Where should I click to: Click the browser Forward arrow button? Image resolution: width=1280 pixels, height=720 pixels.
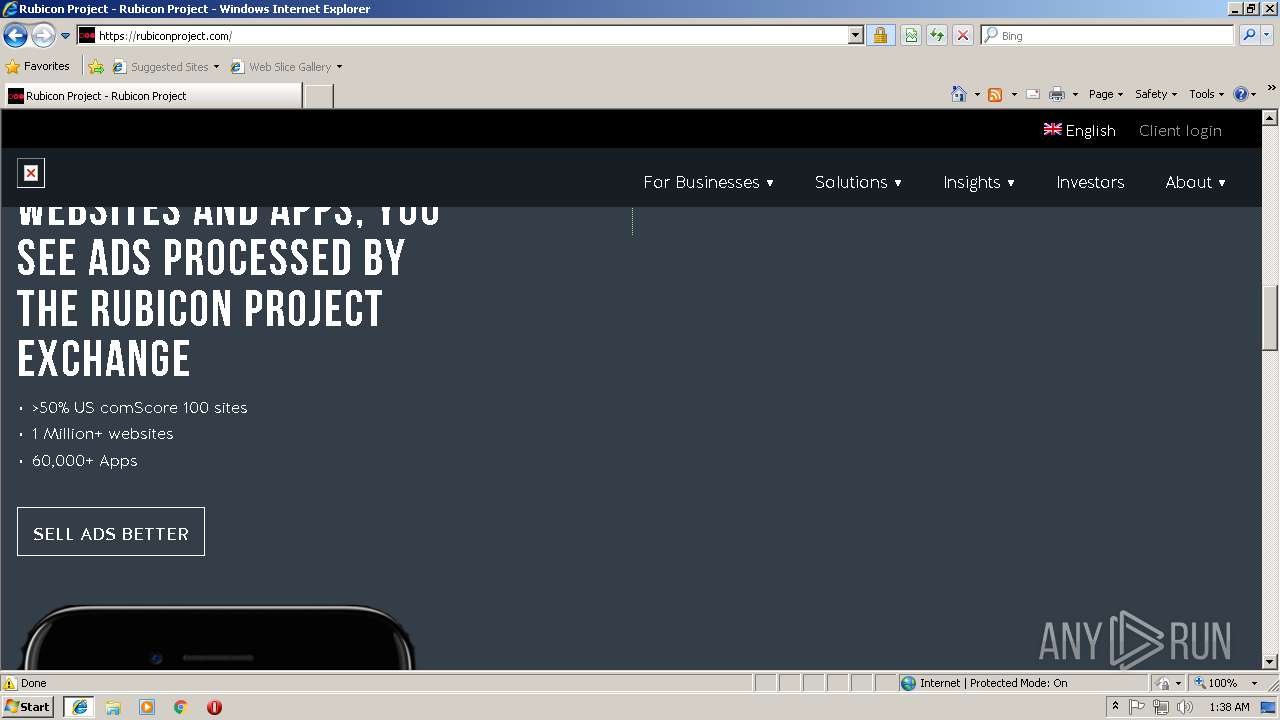pyautogui.click(x=43, y=36)
